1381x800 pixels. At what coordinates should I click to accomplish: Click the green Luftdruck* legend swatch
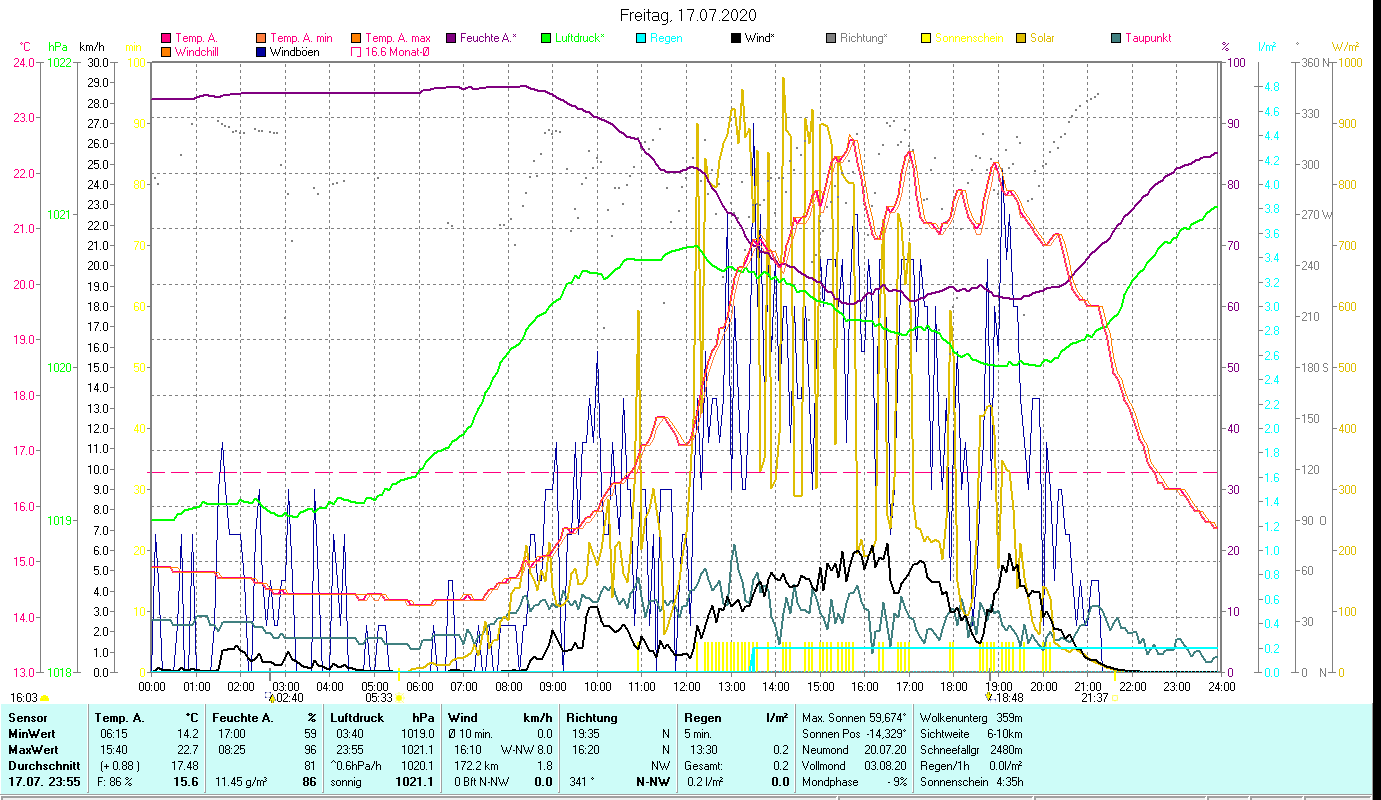click(545, 39)
